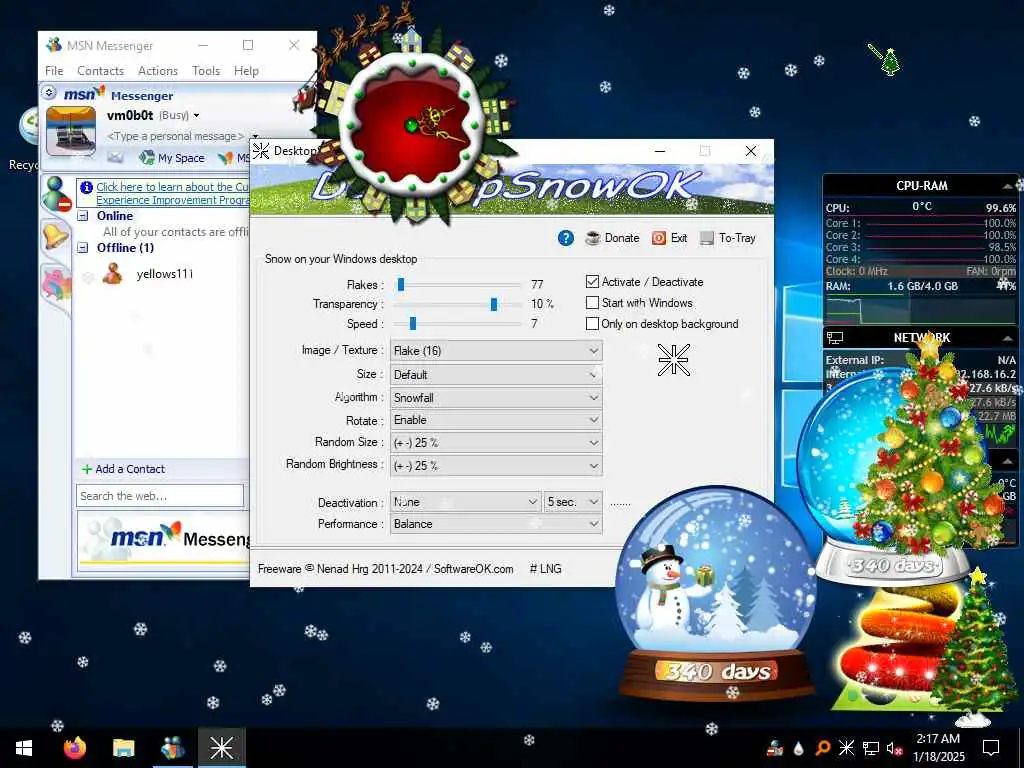The height and width of the screenshot is (768, 1024).
Task: Send DesktopSnowOK To-Tray
Action: [728, 238]
